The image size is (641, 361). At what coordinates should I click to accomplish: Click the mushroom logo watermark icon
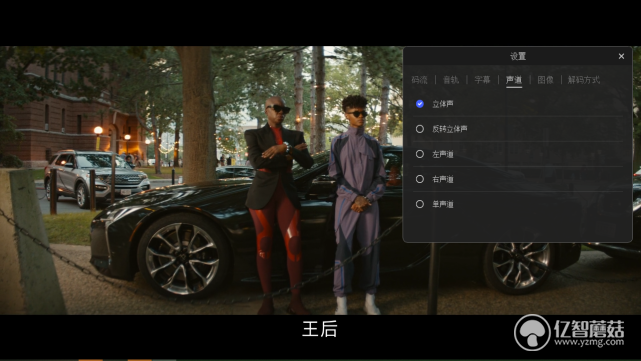tap(532, 332)
